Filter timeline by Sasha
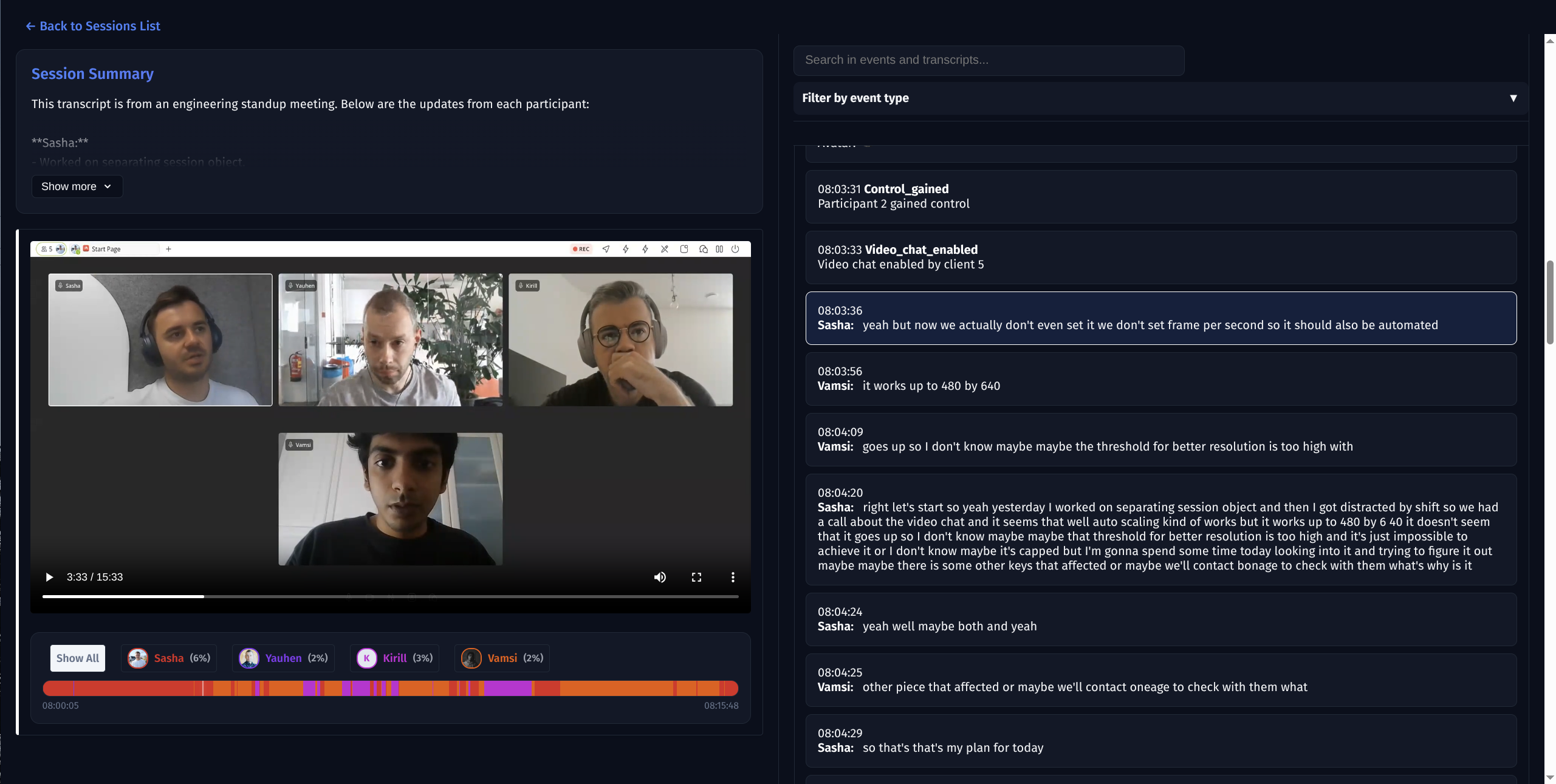This screenshot has height=784, width=1556. coord(169,658)
